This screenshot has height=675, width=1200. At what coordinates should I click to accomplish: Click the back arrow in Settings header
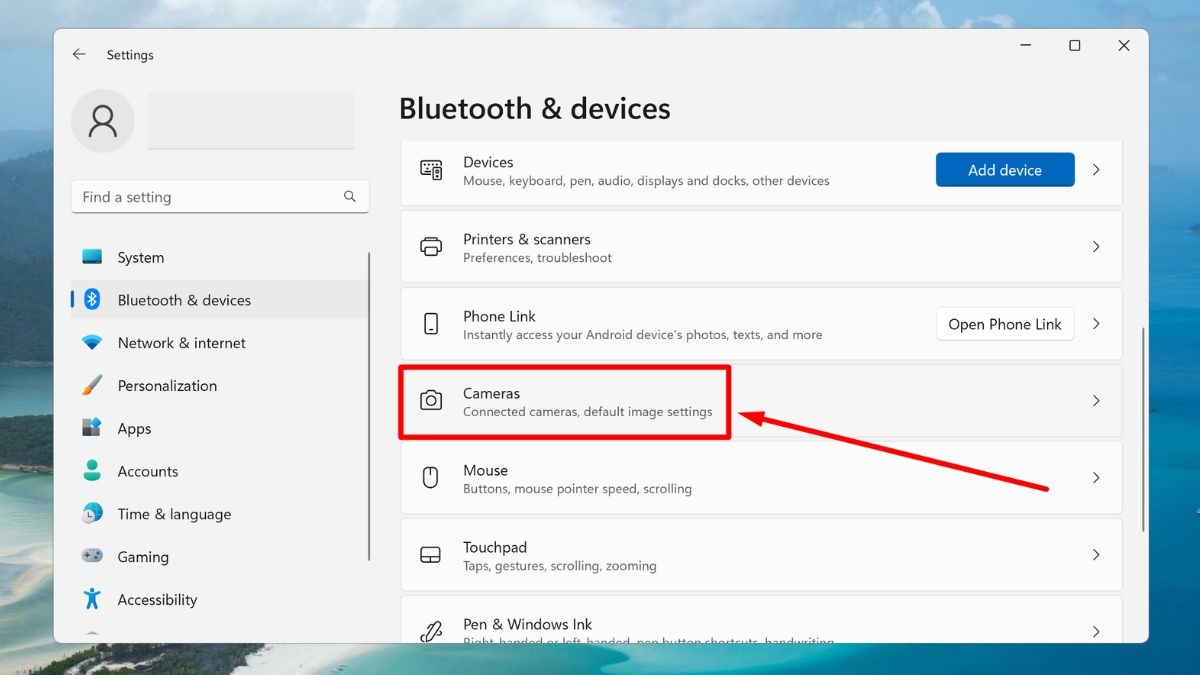pos(79,55)
